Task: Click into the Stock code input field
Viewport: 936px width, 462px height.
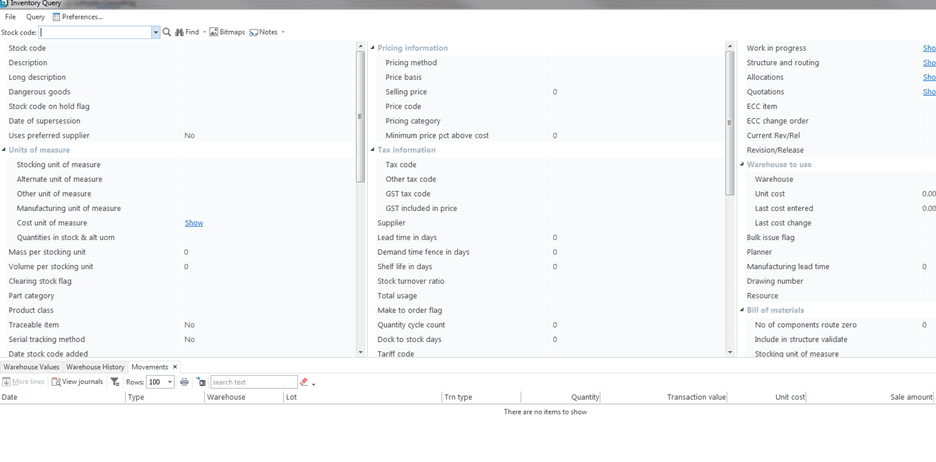Action: [x=96, y=32]
